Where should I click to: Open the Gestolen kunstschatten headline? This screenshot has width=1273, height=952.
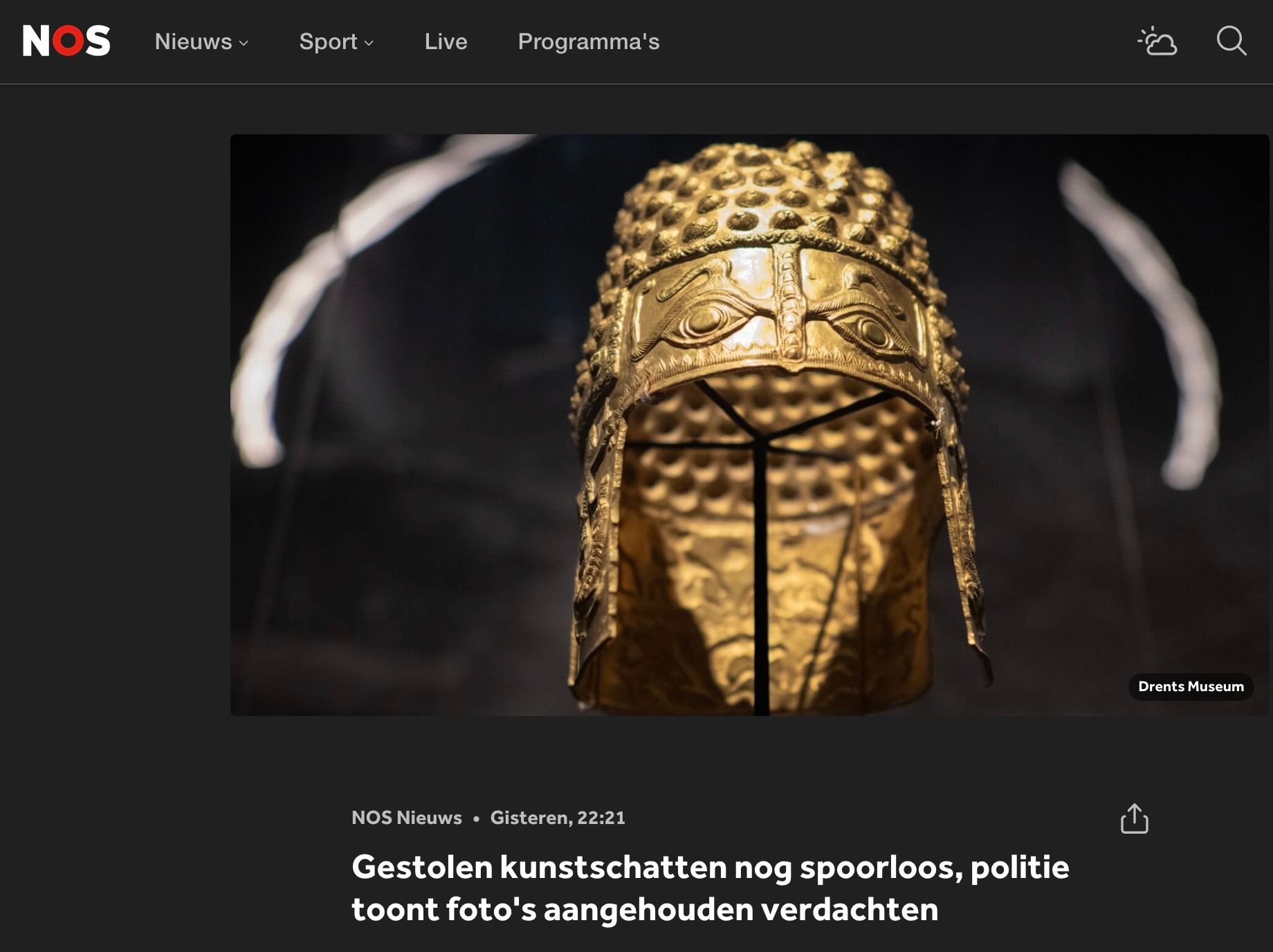[711, 888]
